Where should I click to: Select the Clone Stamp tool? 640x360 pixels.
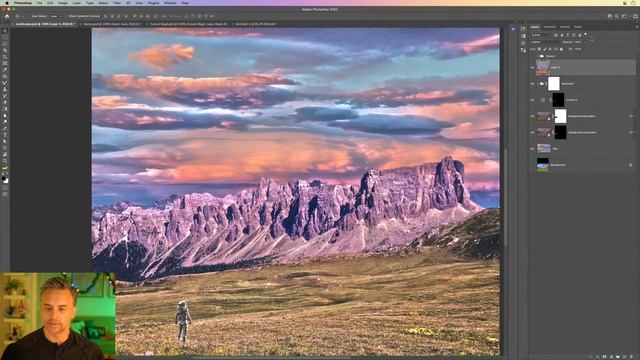coord(5,89)
